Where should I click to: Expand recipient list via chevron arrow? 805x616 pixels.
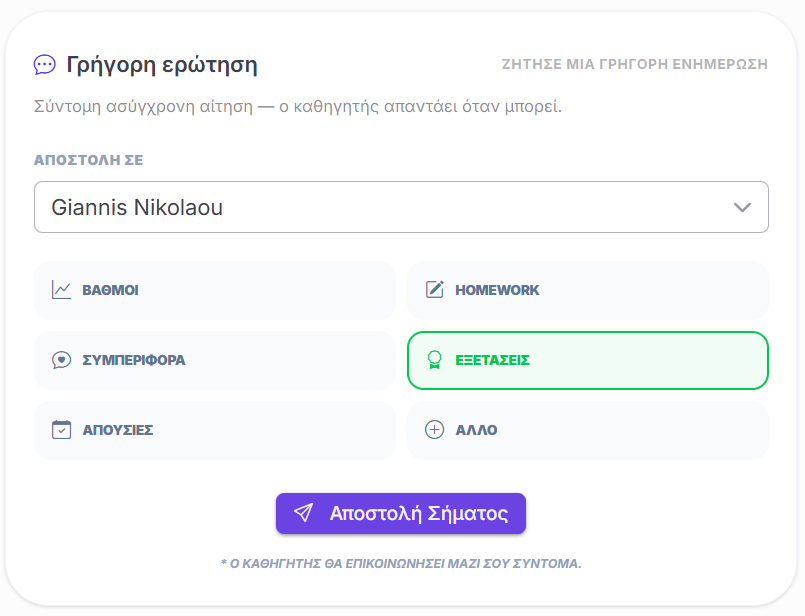(x=742, y=207)
